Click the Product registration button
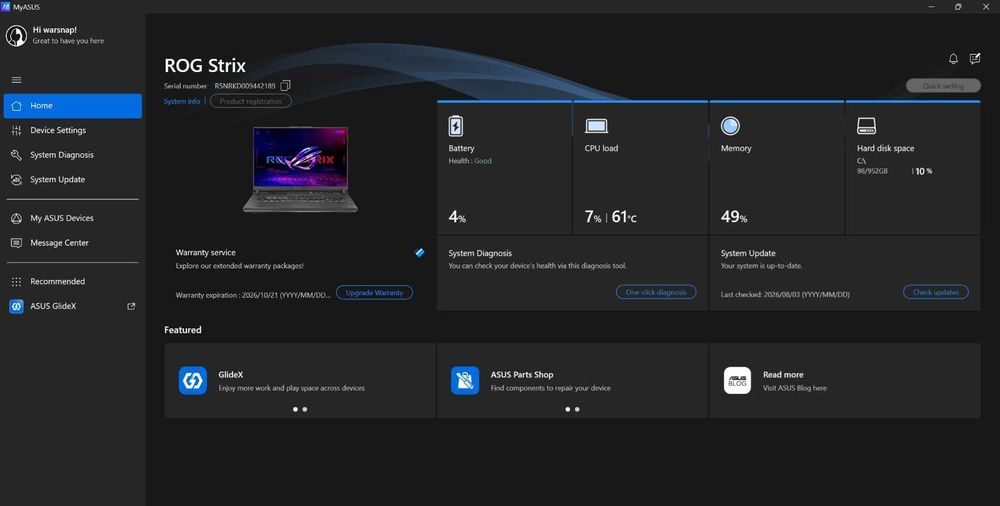The height and width of the screenshot is (506, 1000). tap(251, 101)
